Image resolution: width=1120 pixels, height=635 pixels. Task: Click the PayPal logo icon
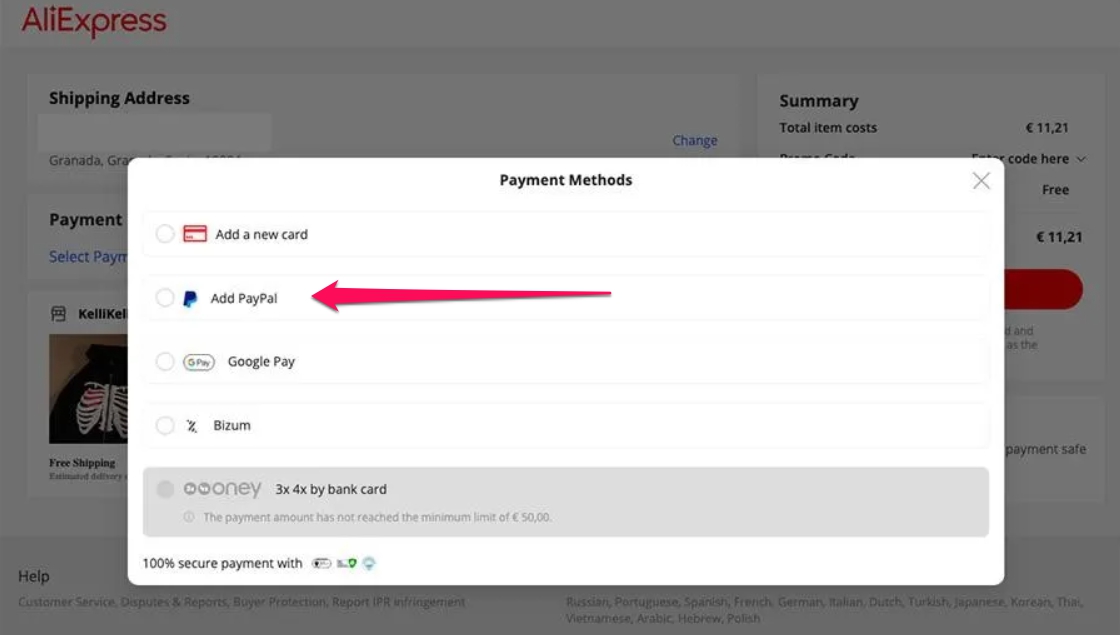[190, 299]
